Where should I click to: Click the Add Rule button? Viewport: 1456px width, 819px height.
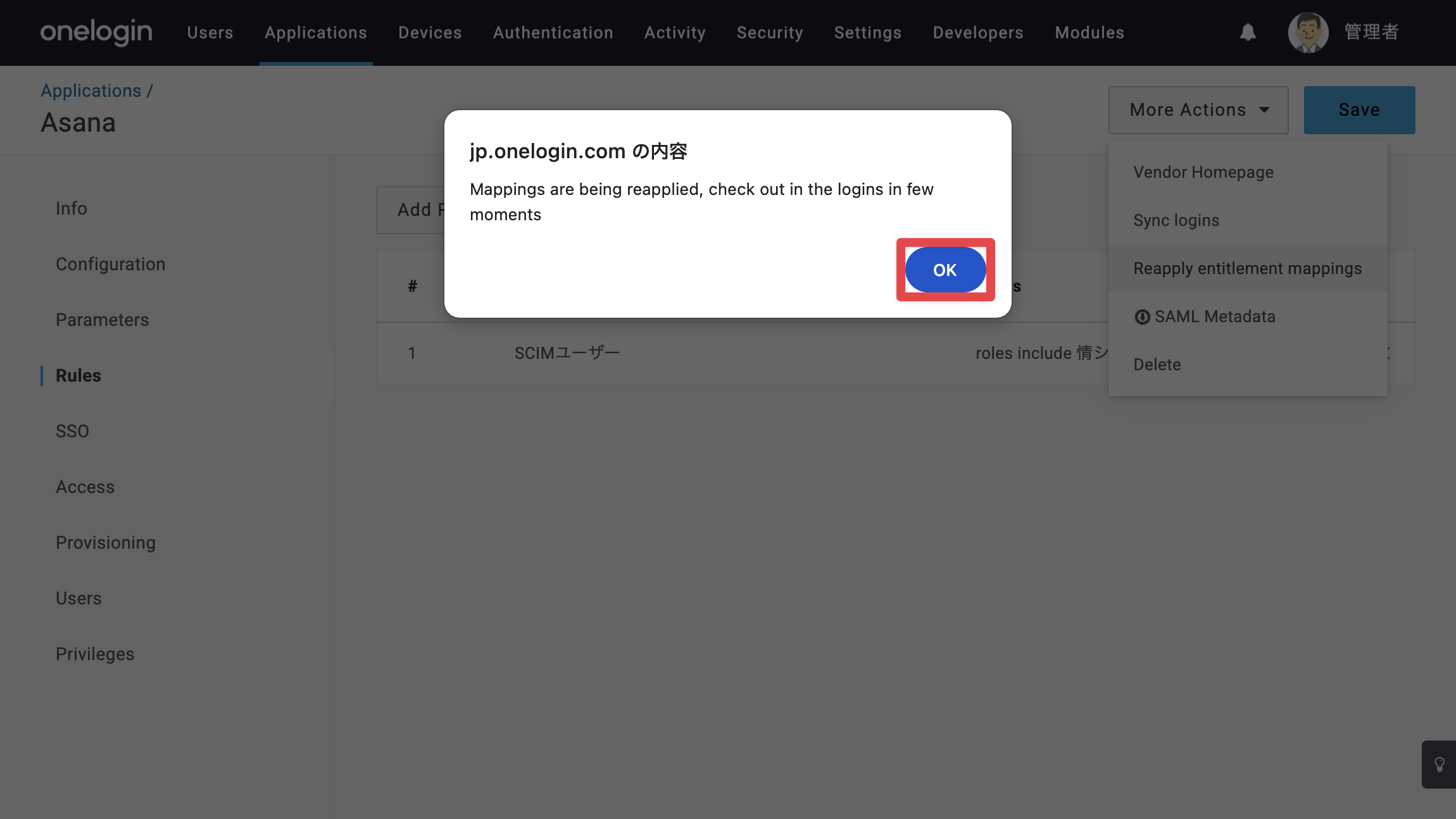point(411,210)
